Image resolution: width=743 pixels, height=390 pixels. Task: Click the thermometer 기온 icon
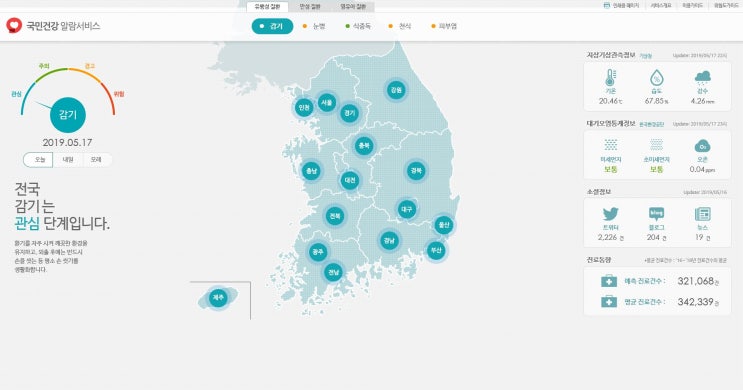tap(610, 78)
